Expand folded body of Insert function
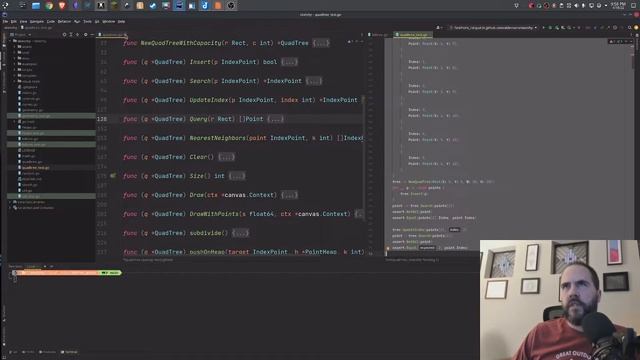 pyautogui.click(x=289, y=62)
